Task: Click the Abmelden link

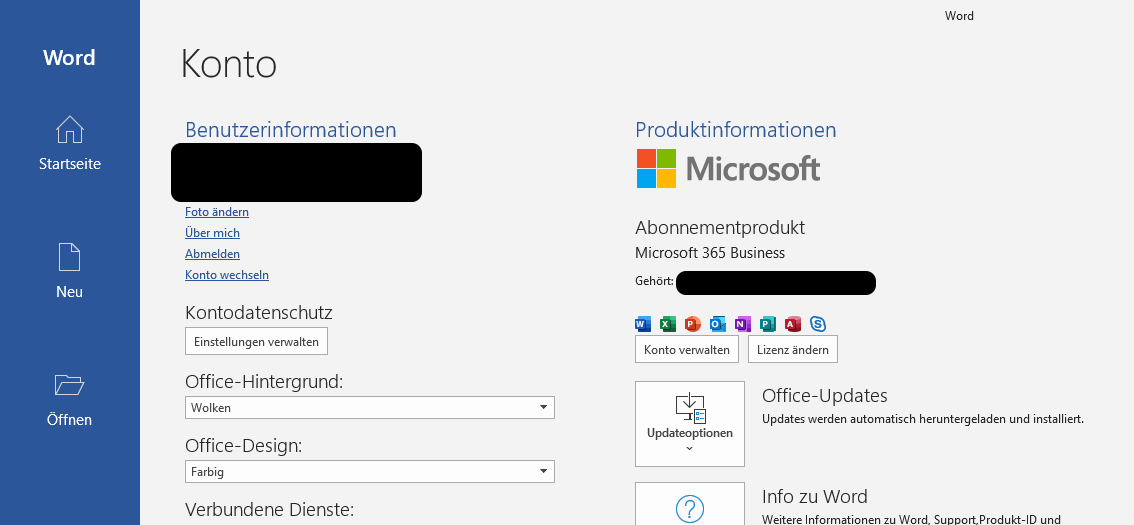Action: point(212,254)
